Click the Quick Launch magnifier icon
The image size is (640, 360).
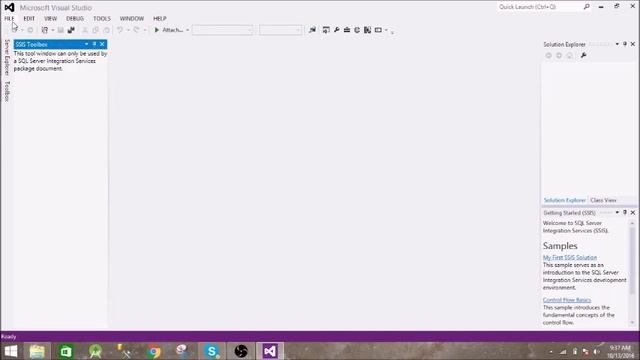coord(587,7)
